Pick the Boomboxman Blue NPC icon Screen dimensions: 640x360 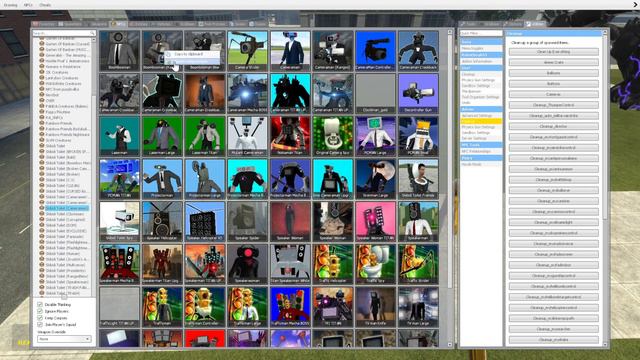pyautogui.click(x=205, y=51)
